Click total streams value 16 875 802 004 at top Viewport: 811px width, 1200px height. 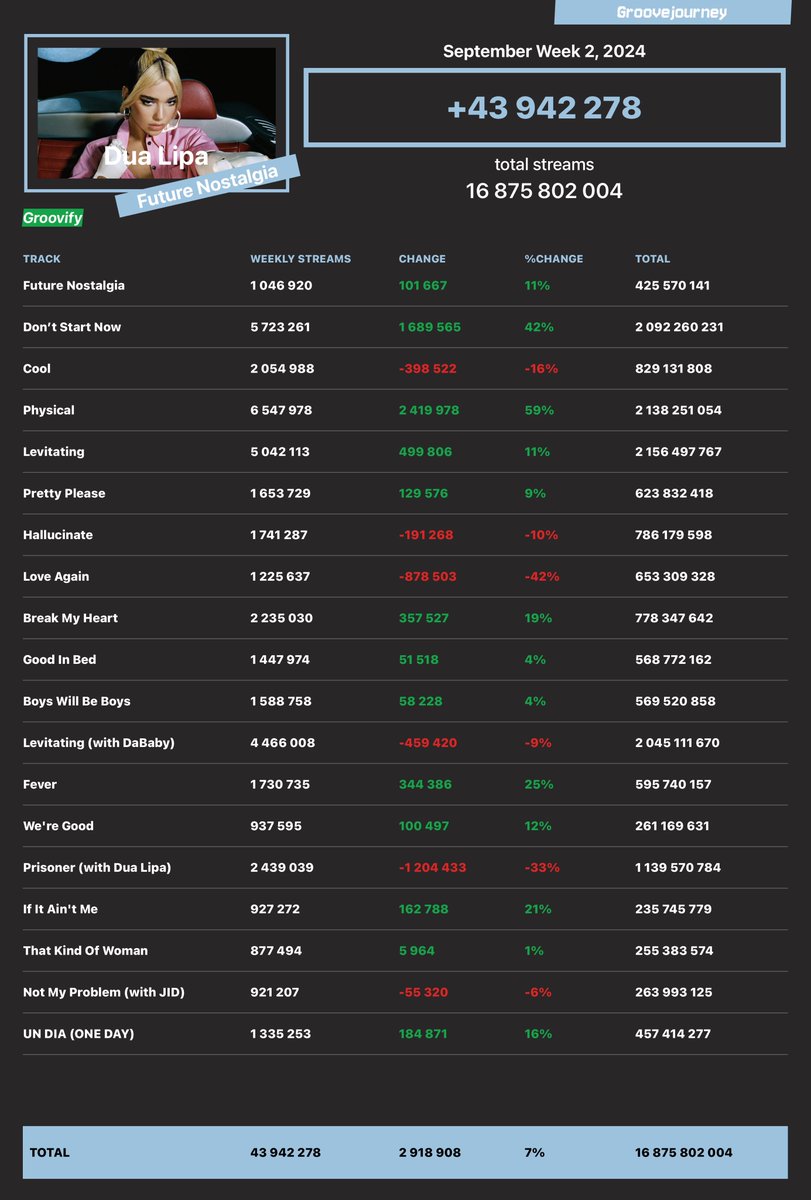point(544,191)
